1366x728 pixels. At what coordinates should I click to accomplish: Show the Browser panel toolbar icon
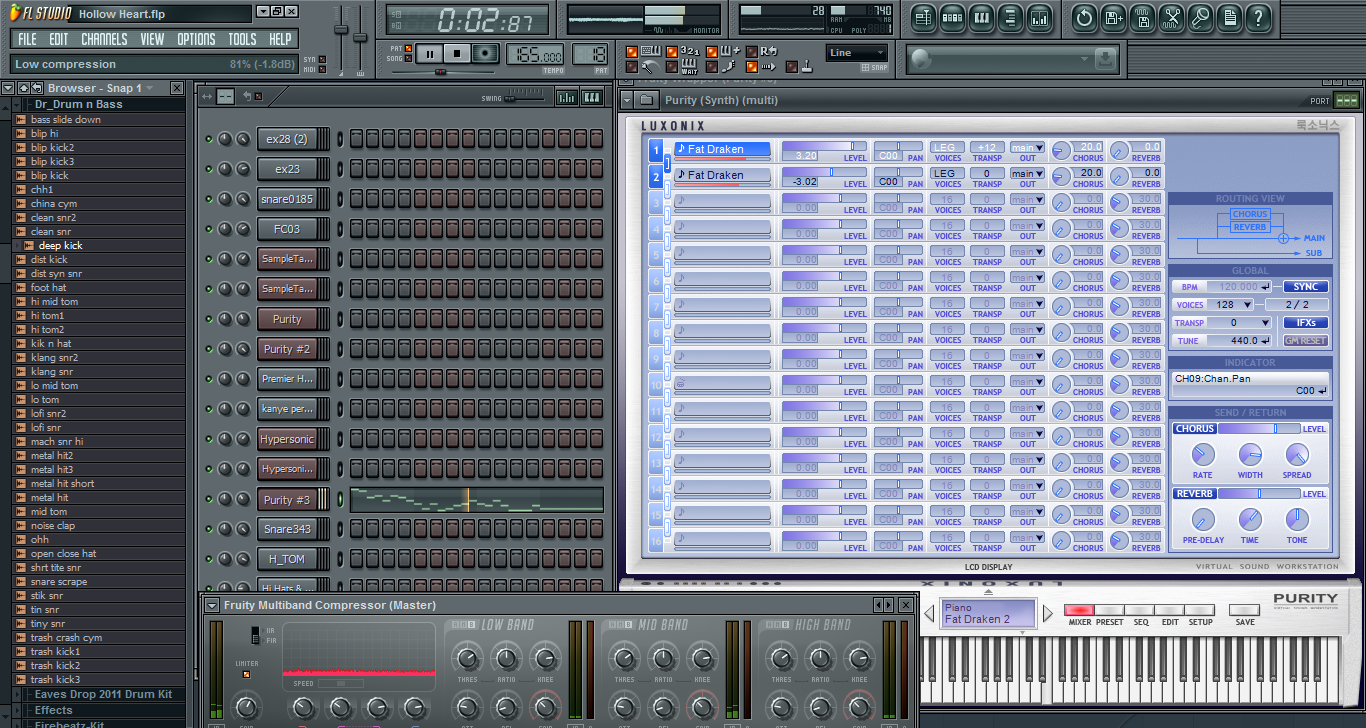coord(1010,17)
